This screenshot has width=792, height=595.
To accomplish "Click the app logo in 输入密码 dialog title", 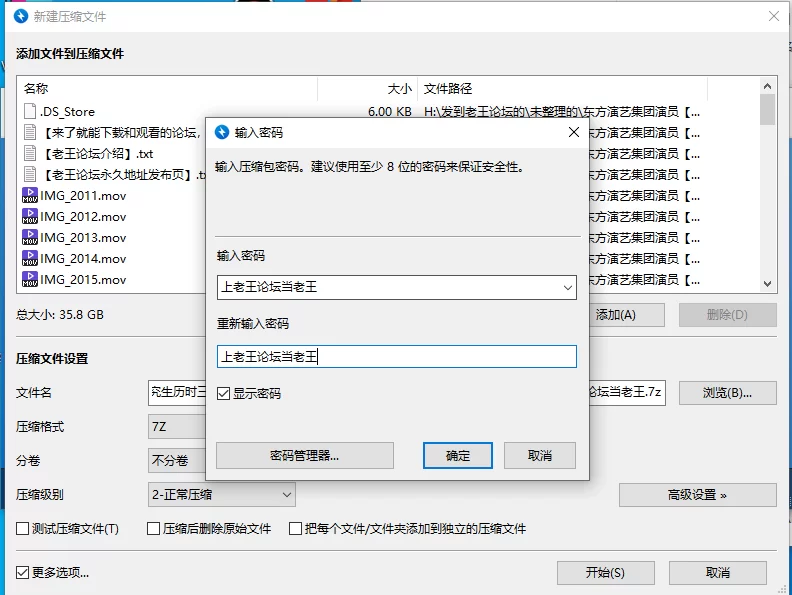I will 222,132.
